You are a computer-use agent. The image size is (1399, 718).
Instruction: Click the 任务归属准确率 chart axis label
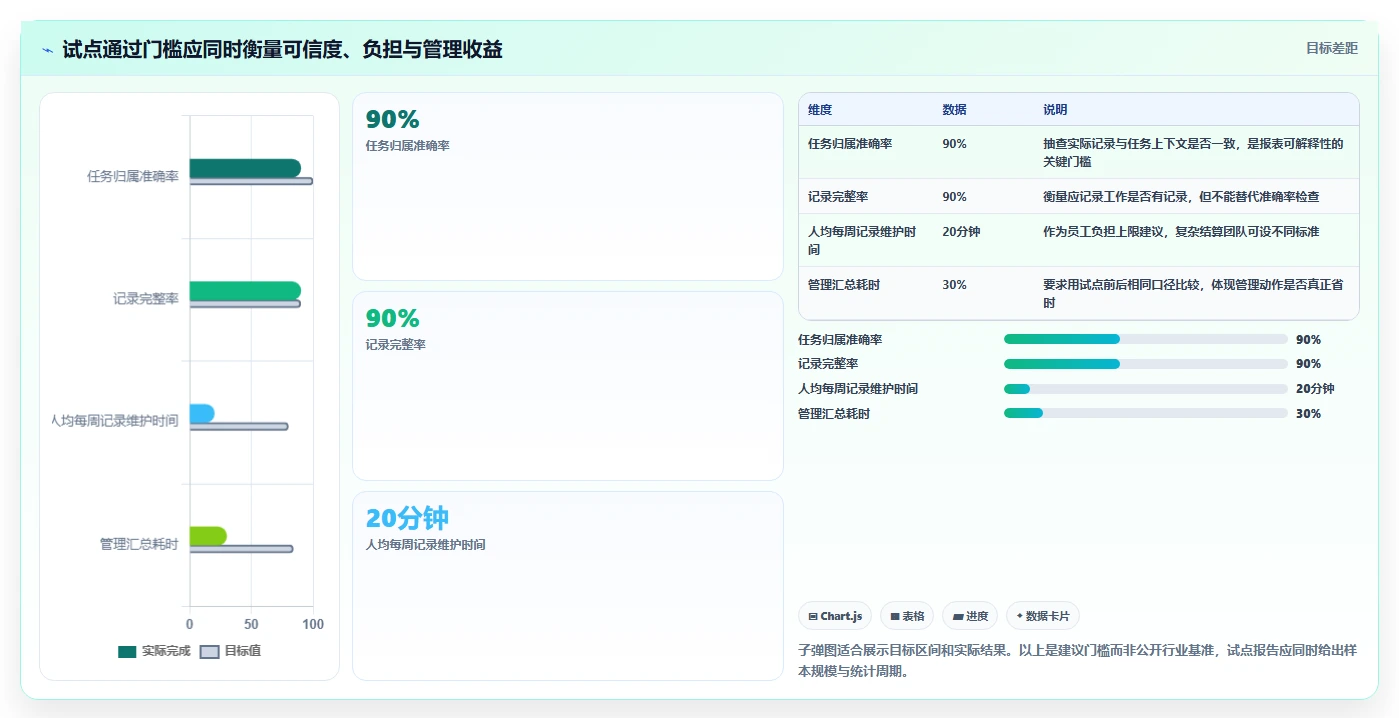click(x=132, y=177)
